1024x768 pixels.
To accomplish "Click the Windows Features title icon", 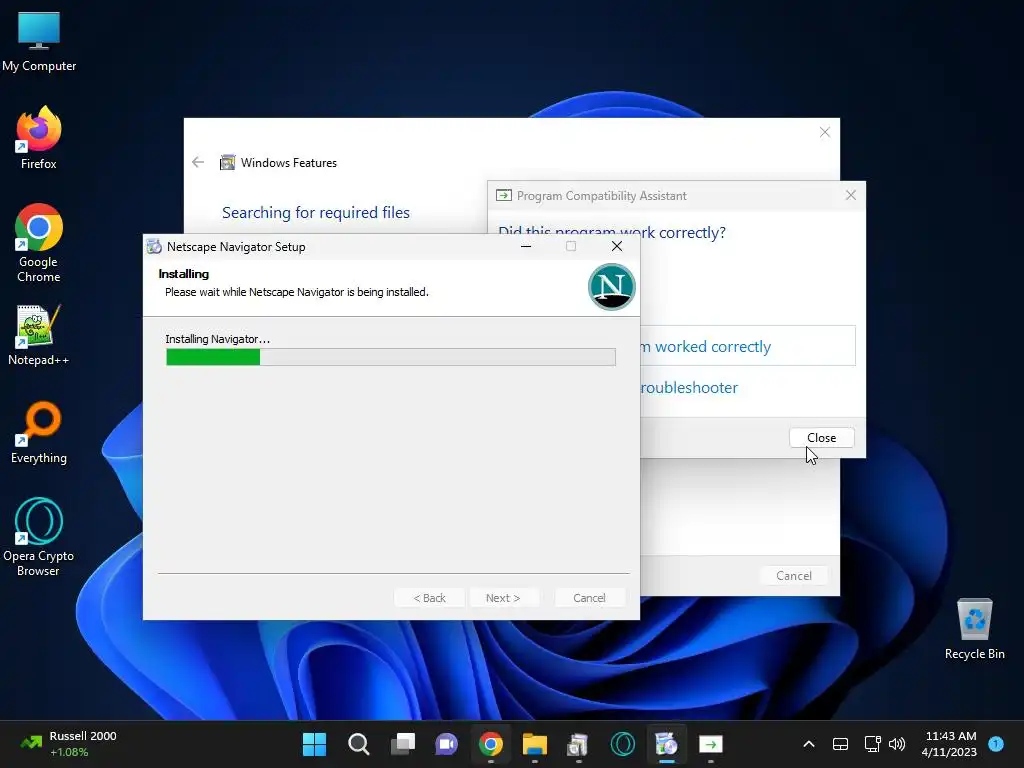I will click(x=227, y=162).
